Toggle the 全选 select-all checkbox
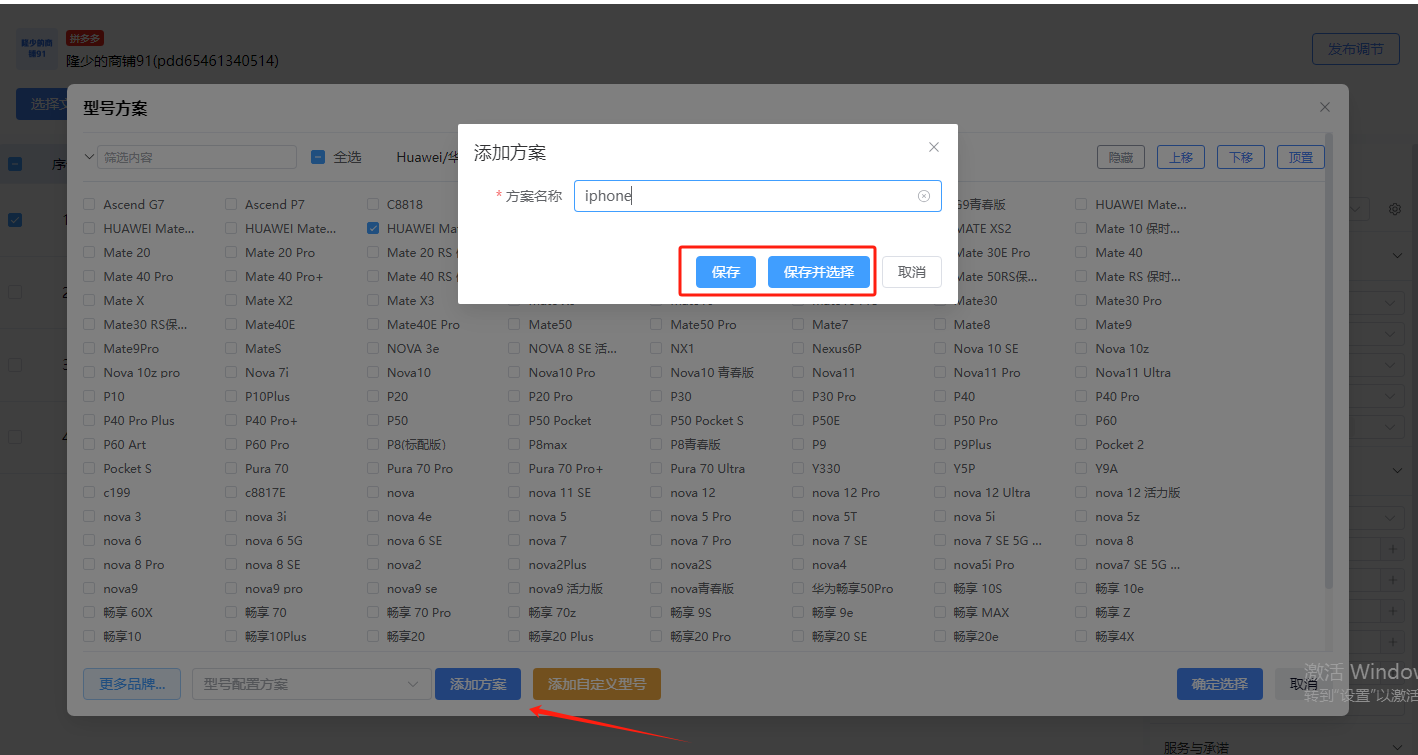This screenshot has width=1418, height=755. coord(318,157)
